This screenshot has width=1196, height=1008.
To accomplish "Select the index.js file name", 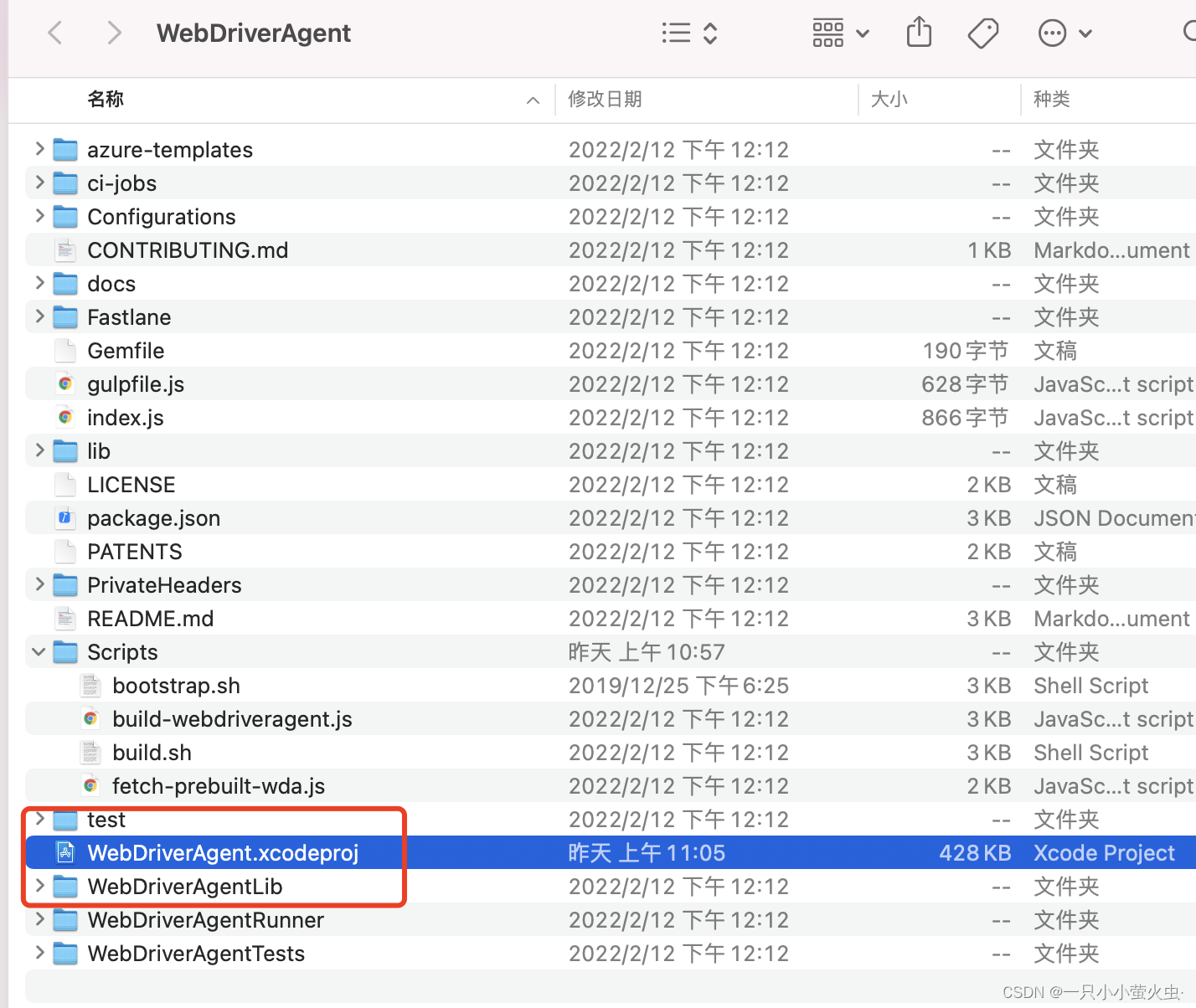I will [x=126, y=418].
